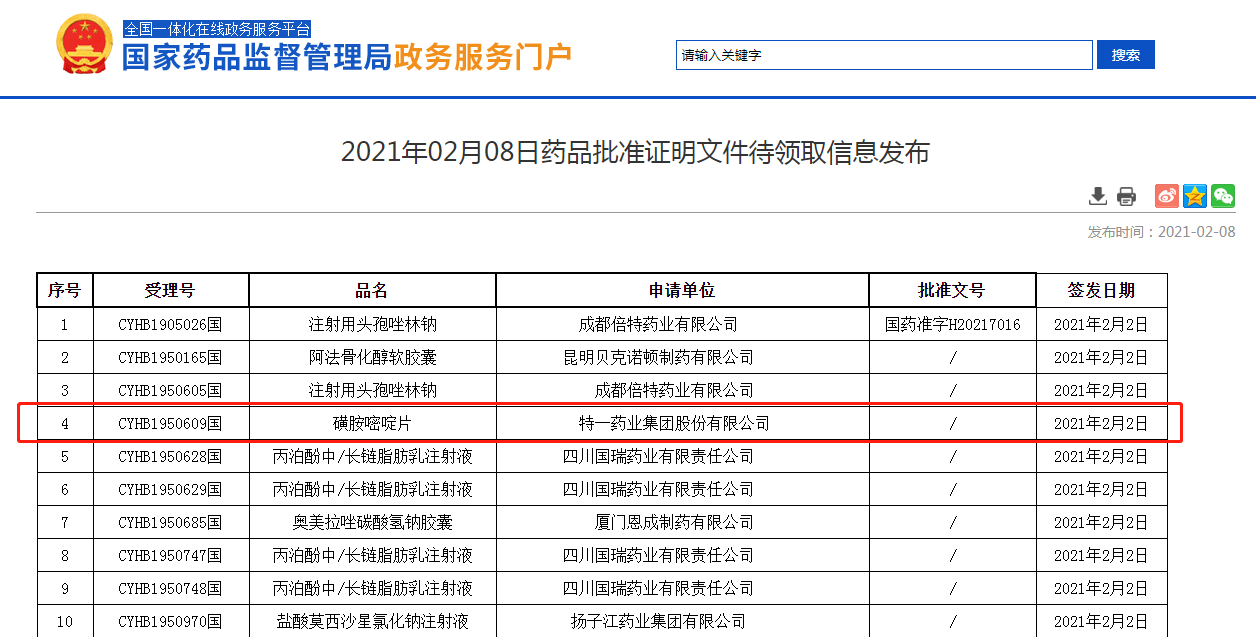The height and width of the screenshot is (637, 1256).
Task: Click the national emblem logo
Action: 85,45
